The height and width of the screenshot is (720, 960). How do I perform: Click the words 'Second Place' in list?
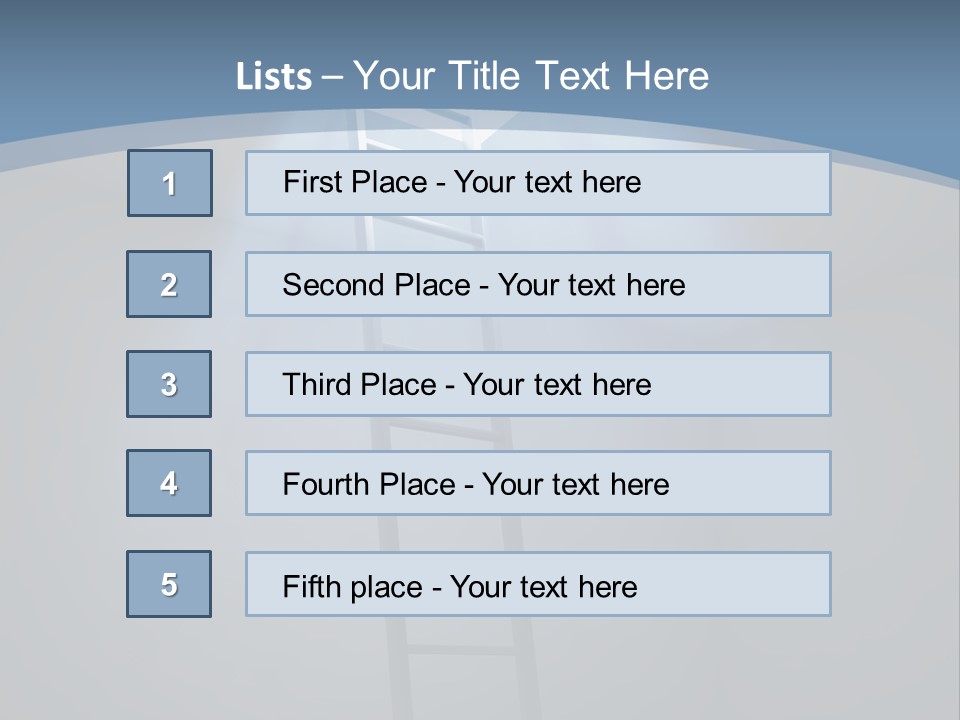click(x=375, y=285)
